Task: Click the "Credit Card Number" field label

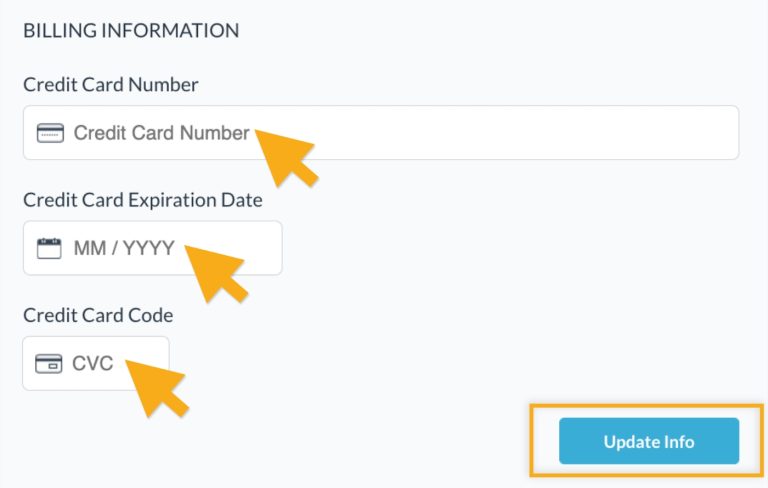Action: 111,85
